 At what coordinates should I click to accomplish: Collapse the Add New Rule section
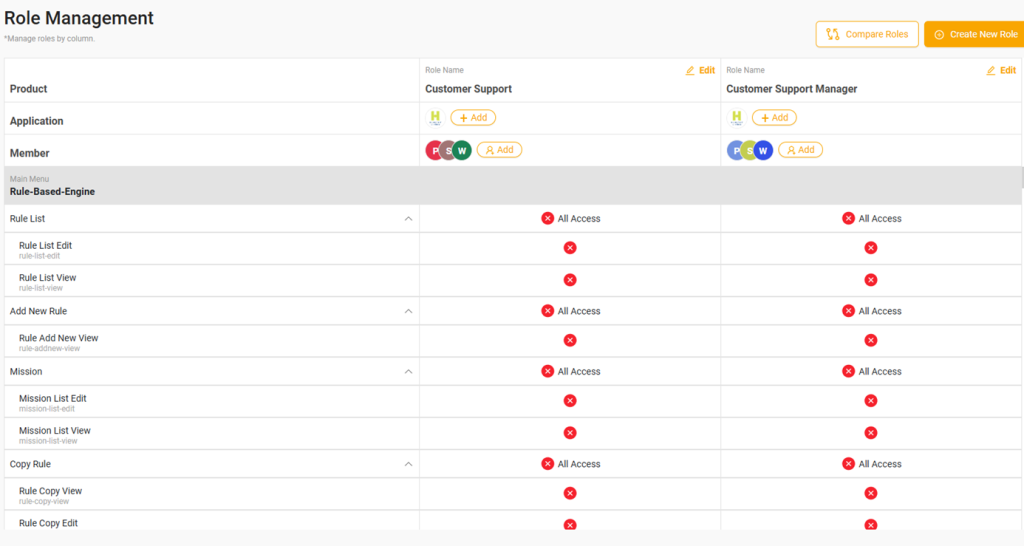408,312
